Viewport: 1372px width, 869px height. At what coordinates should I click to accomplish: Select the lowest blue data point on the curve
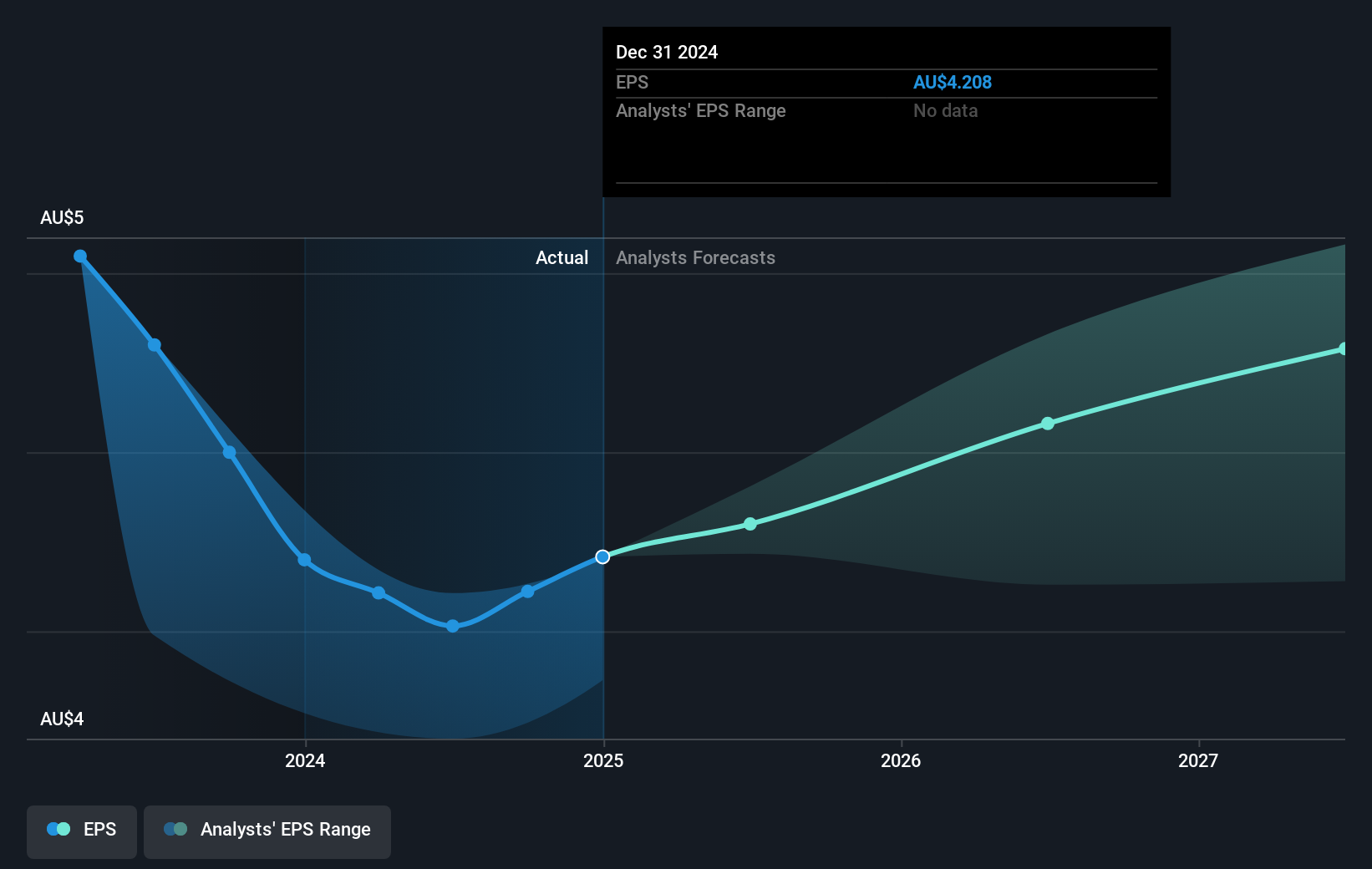452,625
